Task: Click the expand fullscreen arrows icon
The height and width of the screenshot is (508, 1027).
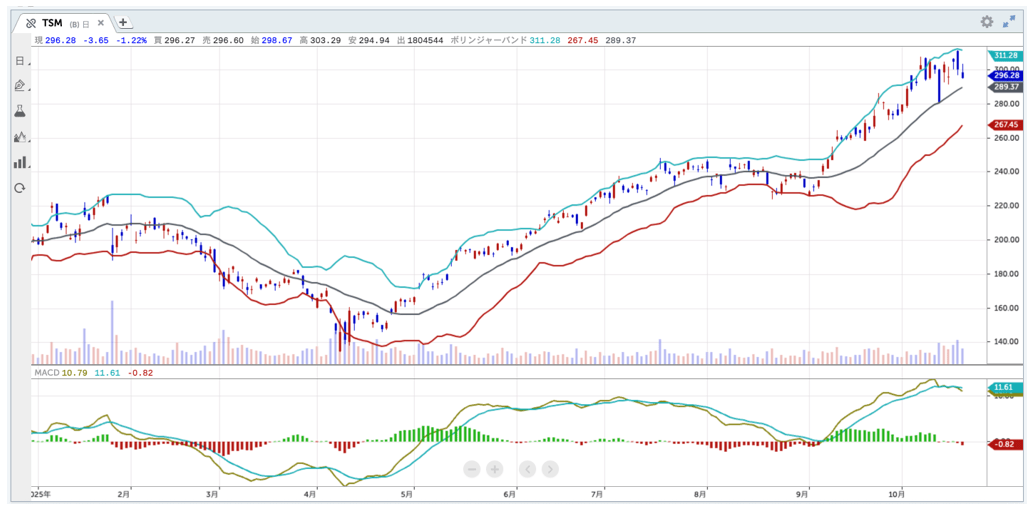Action: (1008, 22)
